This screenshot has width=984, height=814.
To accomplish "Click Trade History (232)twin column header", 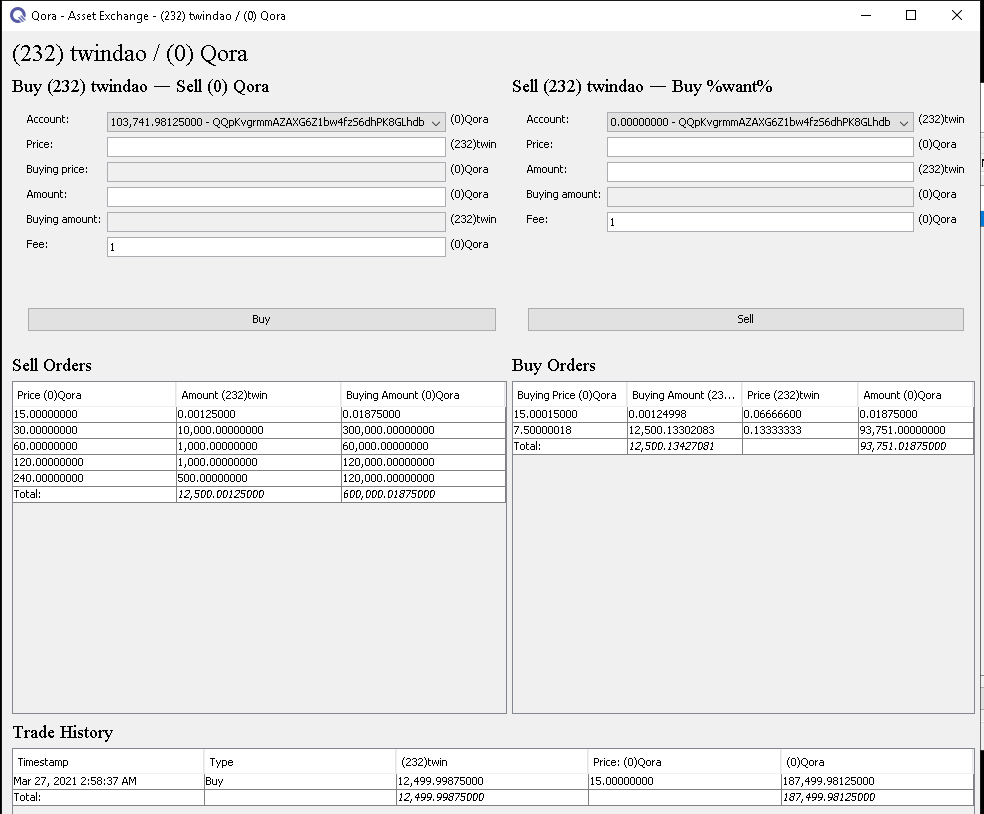I will coord(492,762).
